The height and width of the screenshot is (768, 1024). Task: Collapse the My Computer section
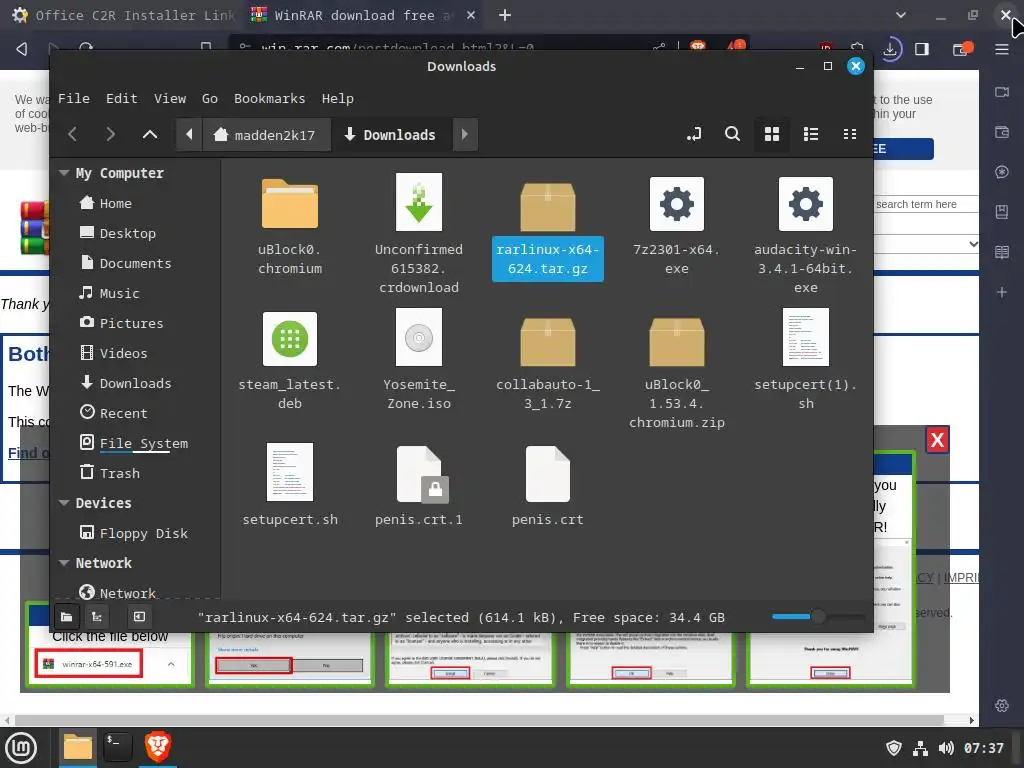[x=64, y=173]
